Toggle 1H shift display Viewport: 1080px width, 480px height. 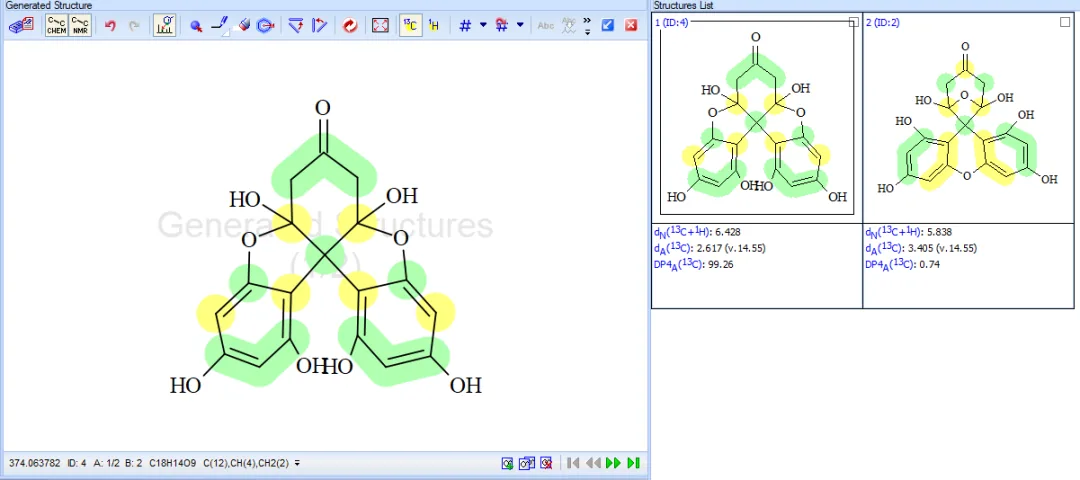point(433,25)
